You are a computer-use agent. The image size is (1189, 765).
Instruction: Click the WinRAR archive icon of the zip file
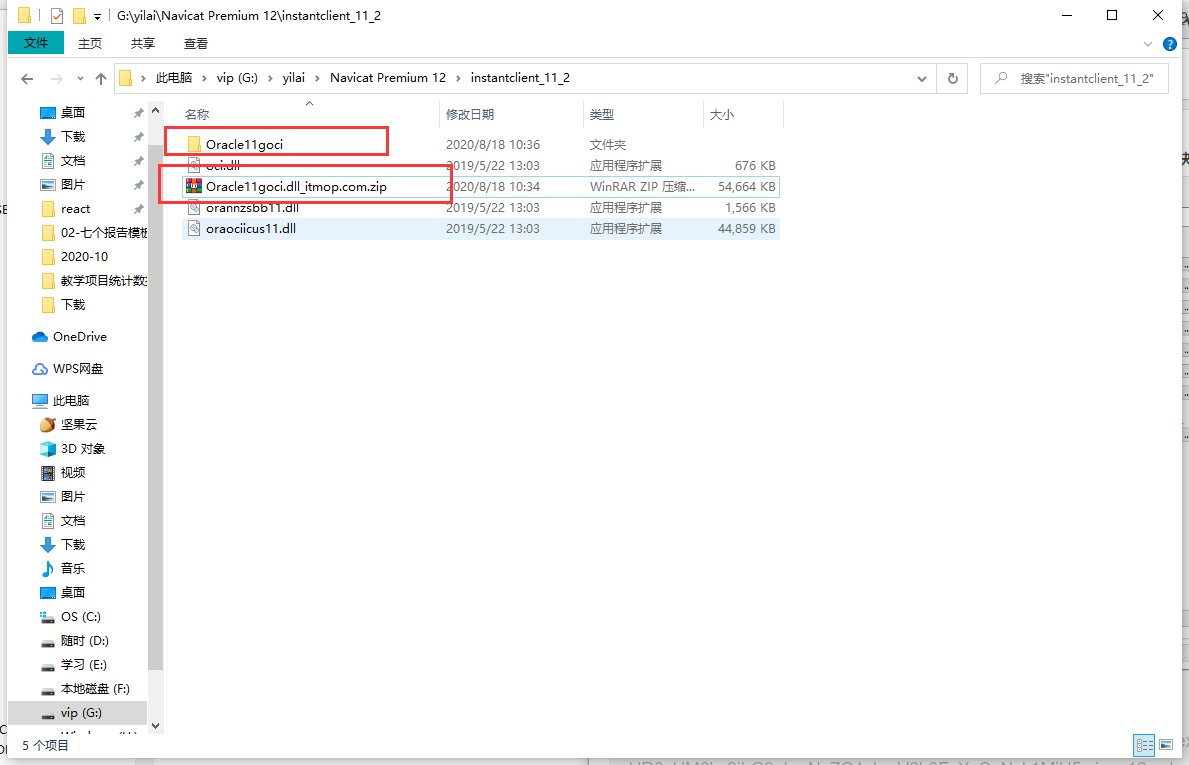coord(194,187)
